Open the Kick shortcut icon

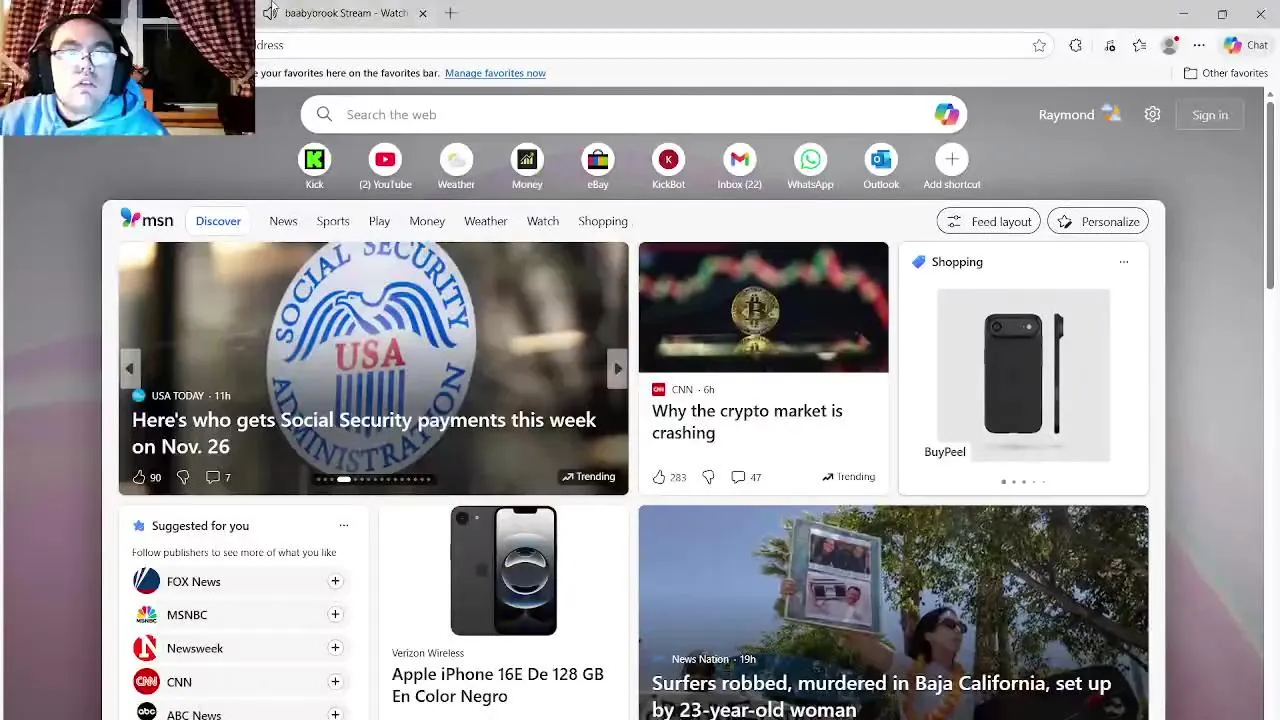point(314,159)
